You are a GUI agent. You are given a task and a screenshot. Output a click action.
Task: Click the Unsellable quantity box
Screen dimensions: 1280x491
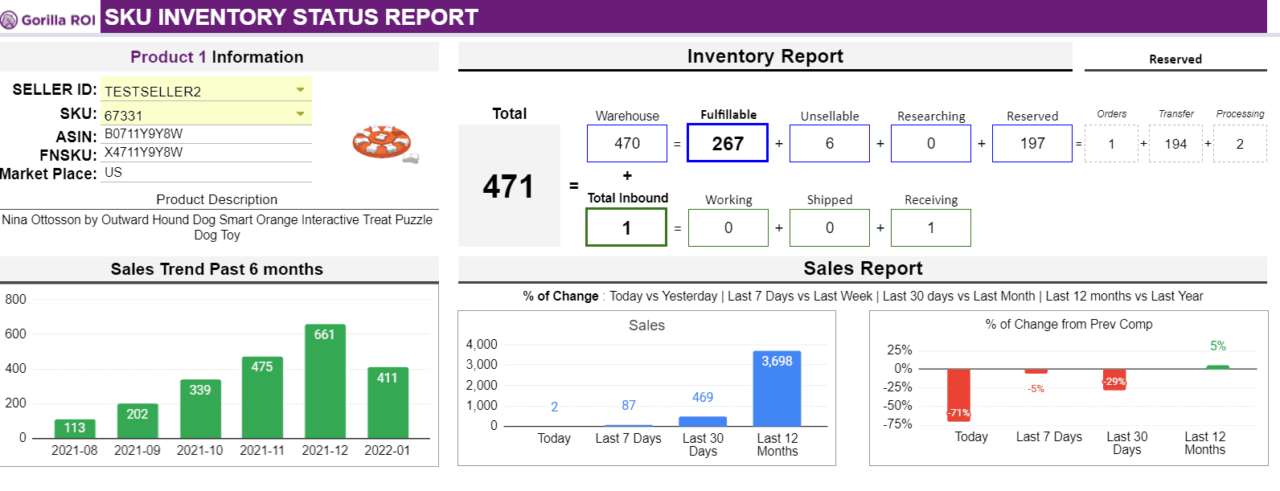tap(829, 143)
